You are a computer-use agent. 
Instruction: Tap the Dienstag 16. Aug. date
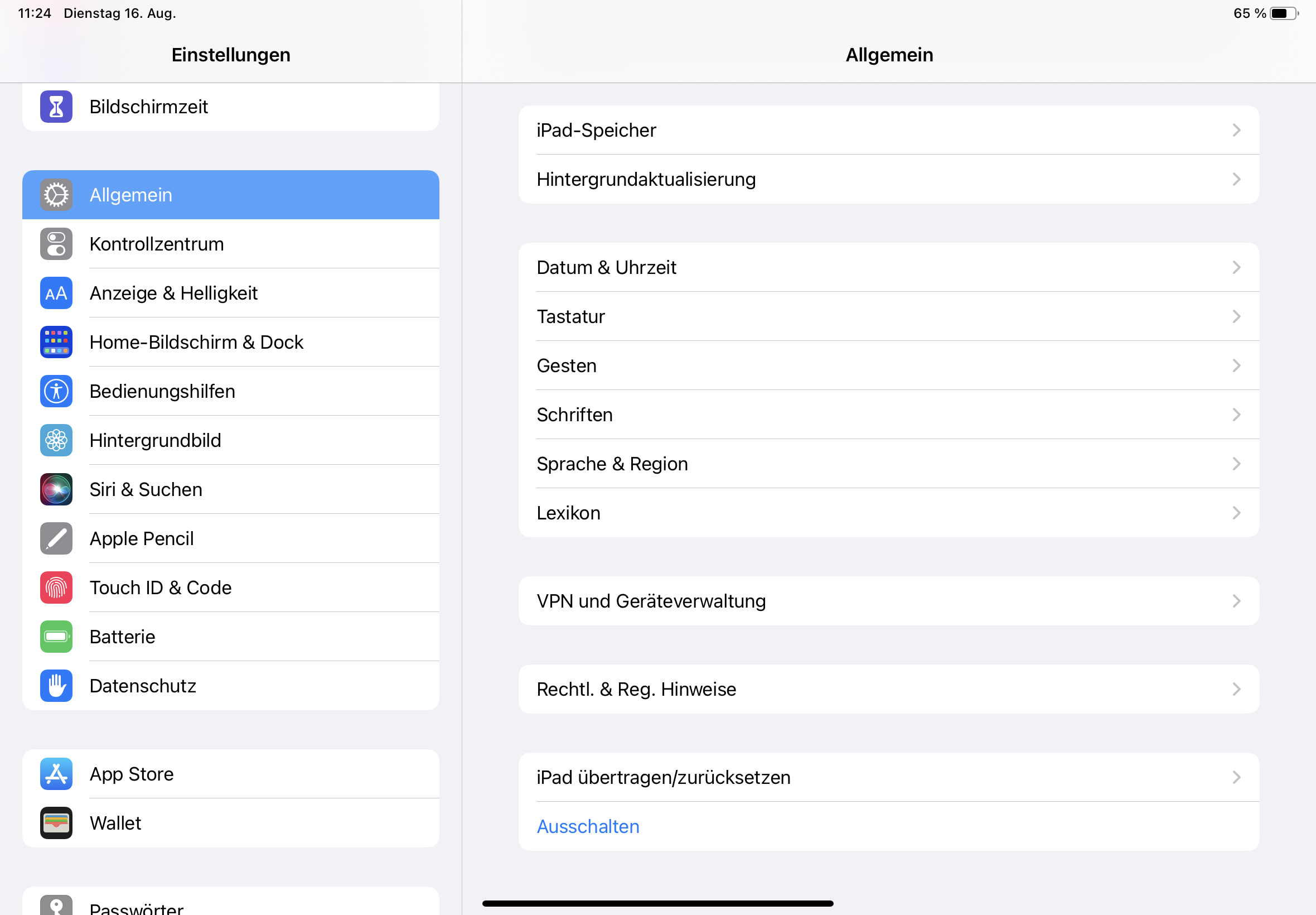120,13
